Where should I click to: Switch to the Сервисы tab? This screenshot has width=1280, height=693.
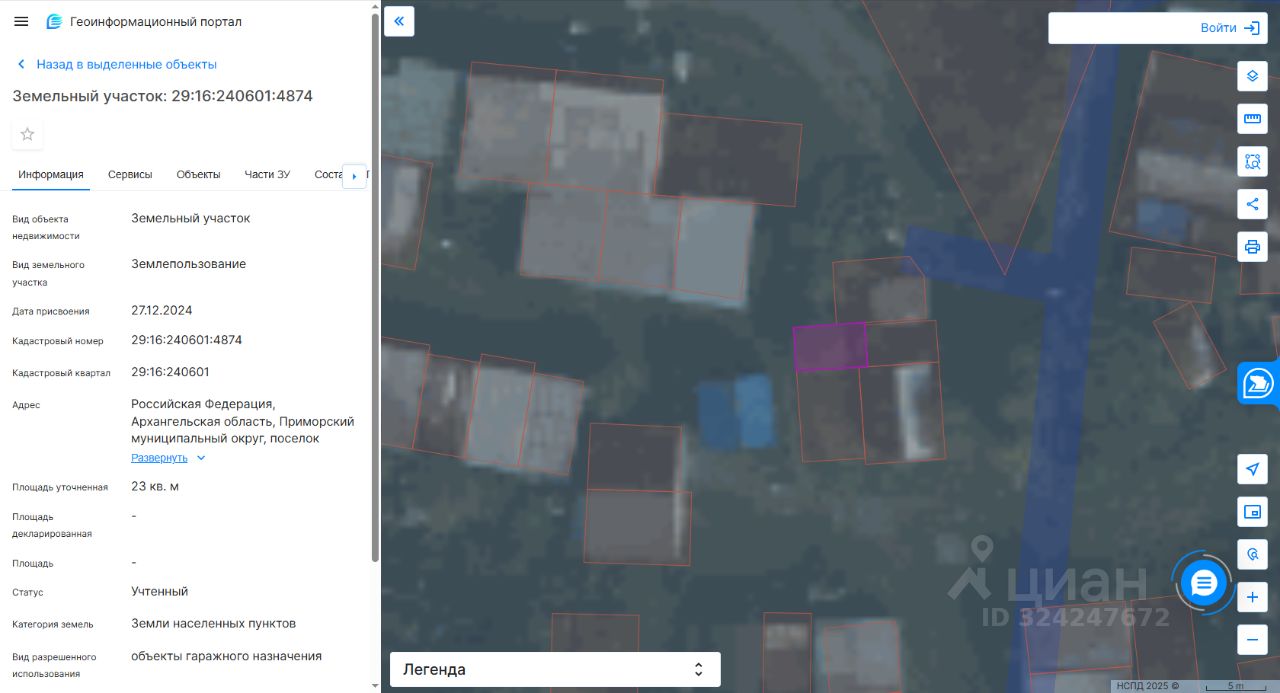tap(130, 174)
